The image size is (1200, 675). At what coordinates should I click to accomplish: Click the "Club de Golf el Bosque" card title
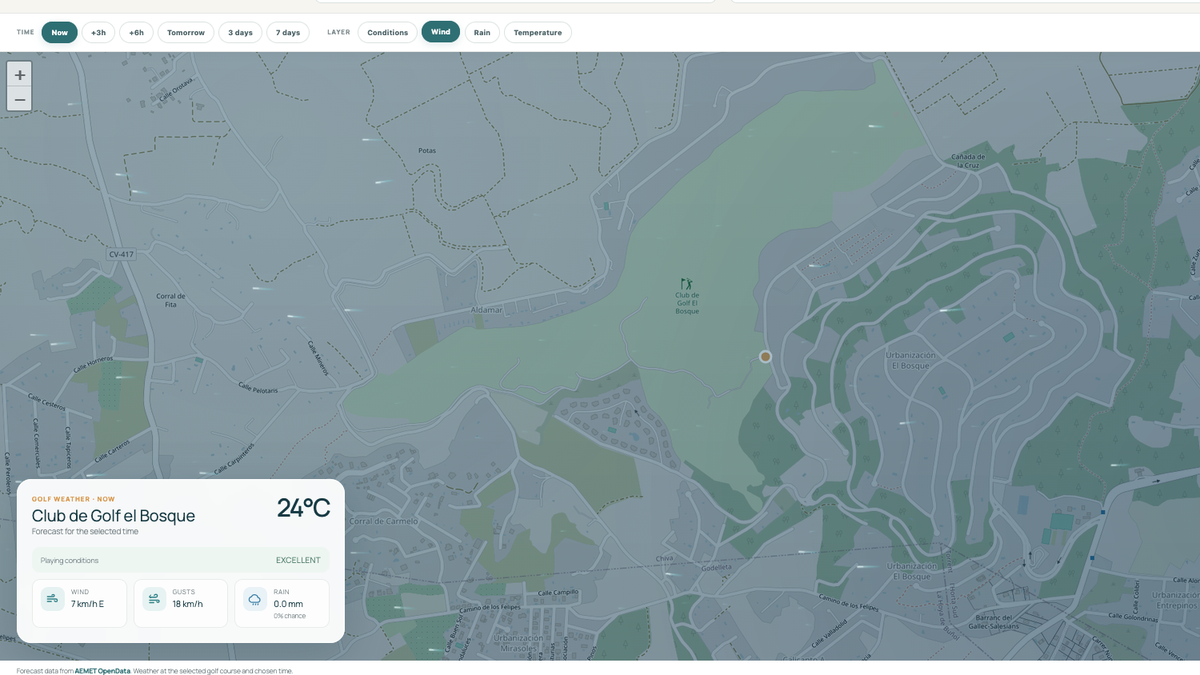coord(113,516)
